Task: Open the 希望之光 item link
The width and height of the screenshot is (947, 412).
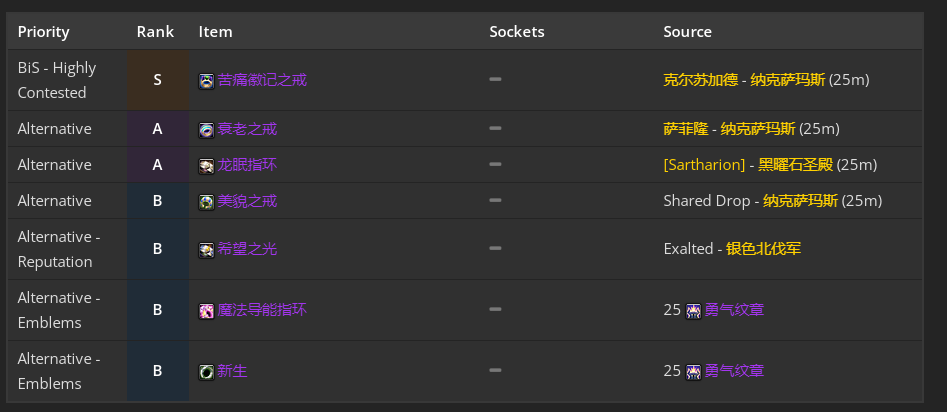Action: tap(247, 249)
